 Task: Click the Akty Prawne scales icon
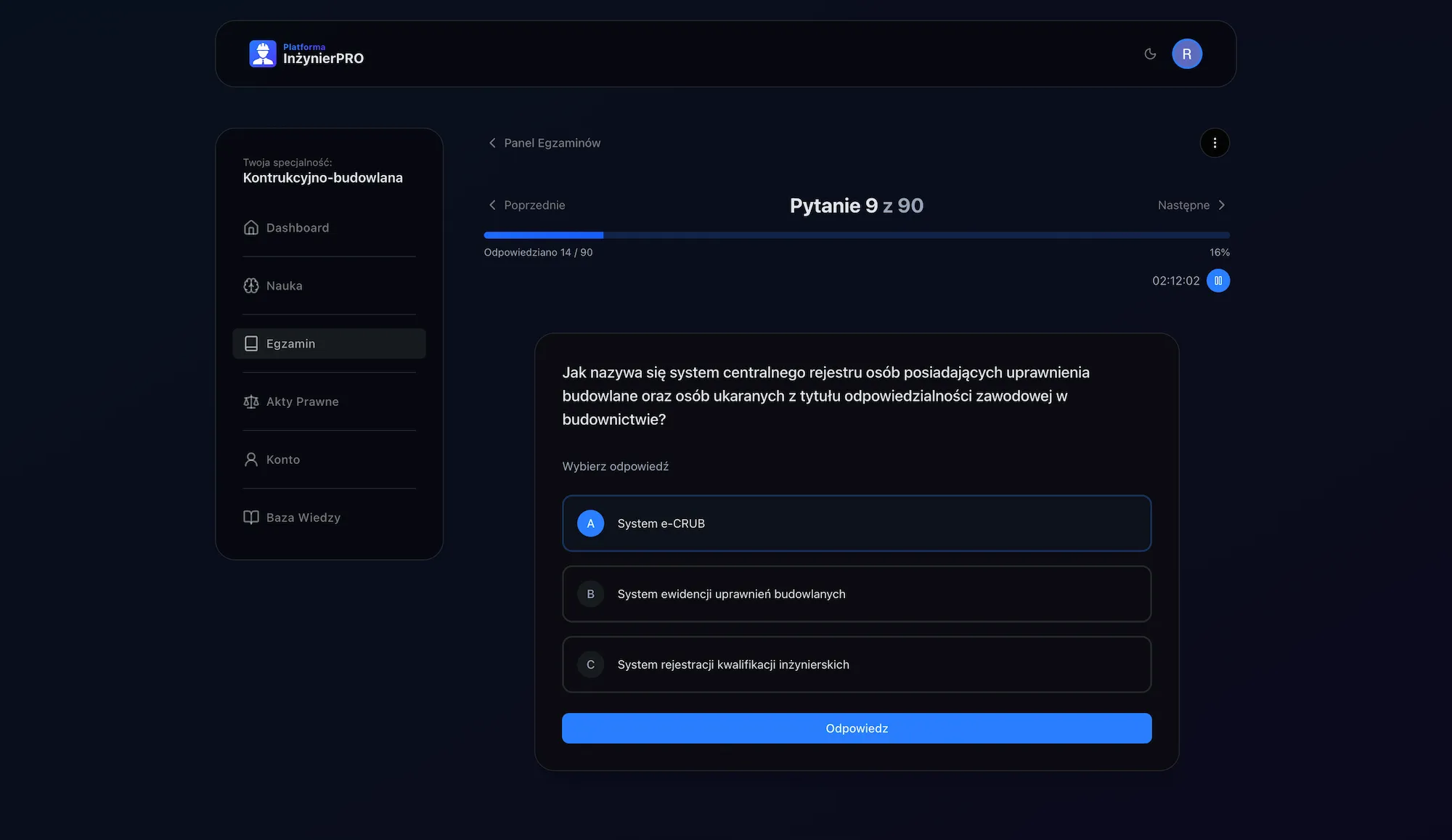(x=251, y=401)
